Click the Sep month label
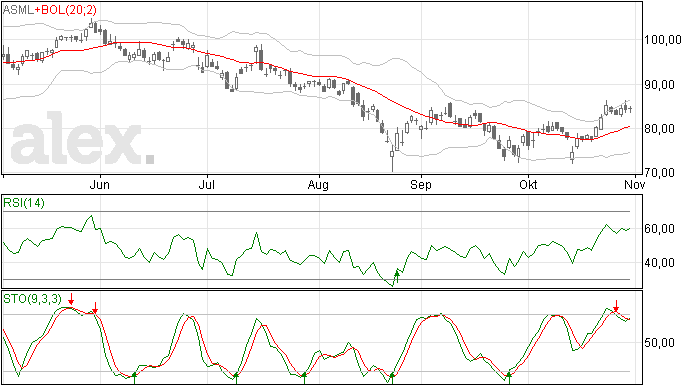 click(x=421, y=185)
